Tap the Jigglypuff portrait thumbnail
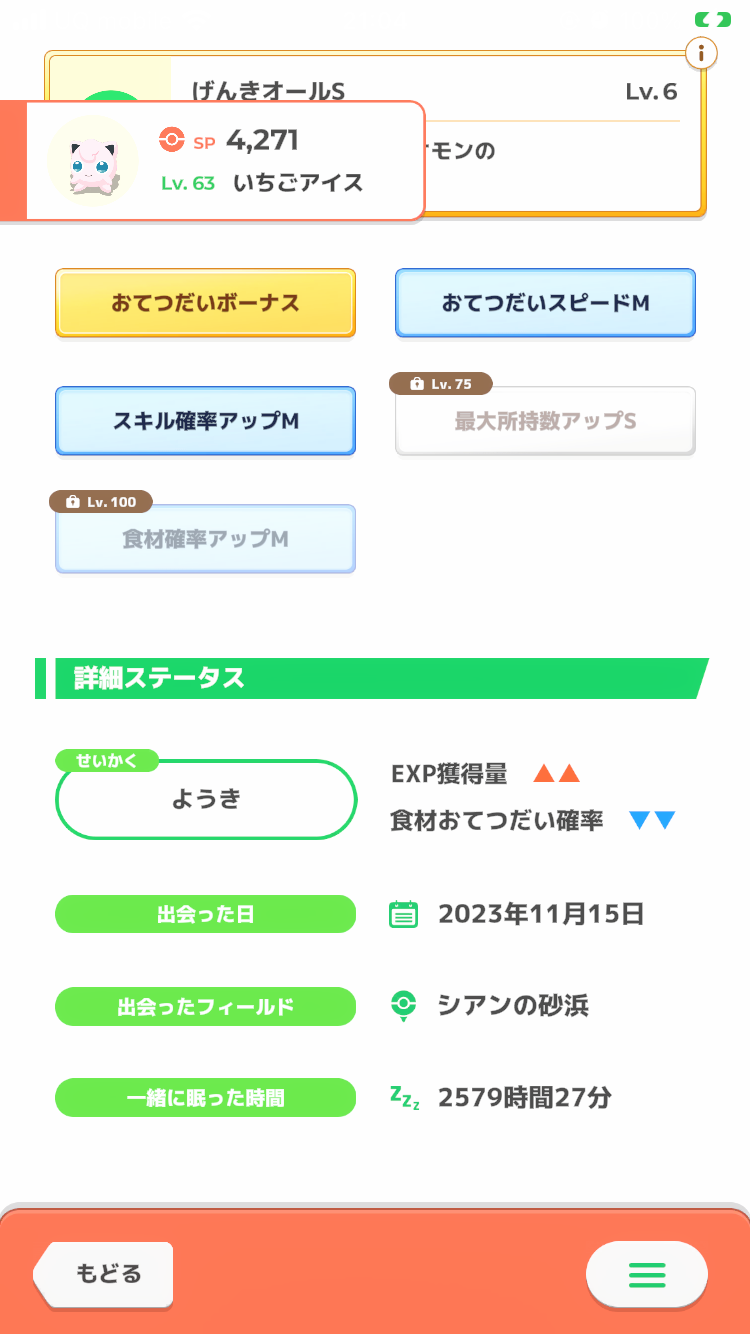Screen dimensions: 750x1334 point(93,161)
